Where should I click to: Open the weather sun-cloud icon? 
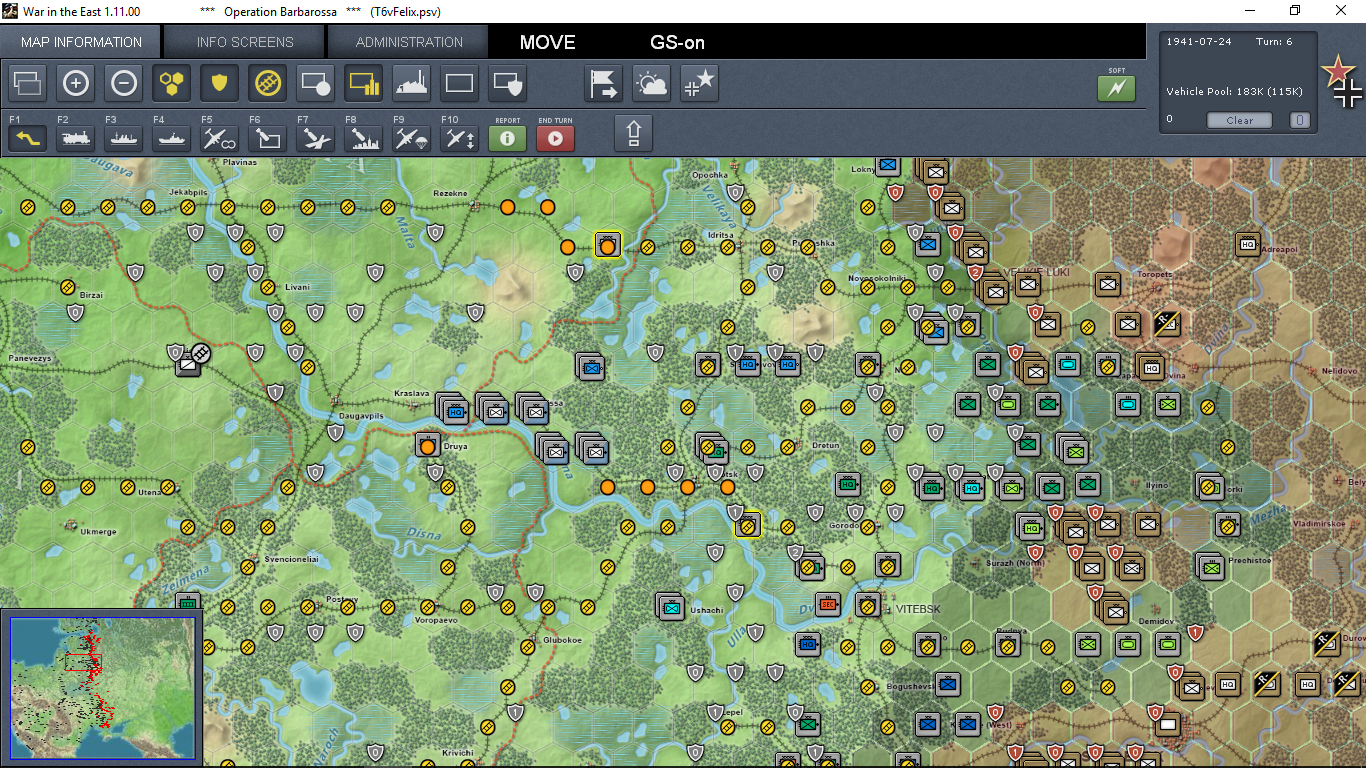pos(652,84)
